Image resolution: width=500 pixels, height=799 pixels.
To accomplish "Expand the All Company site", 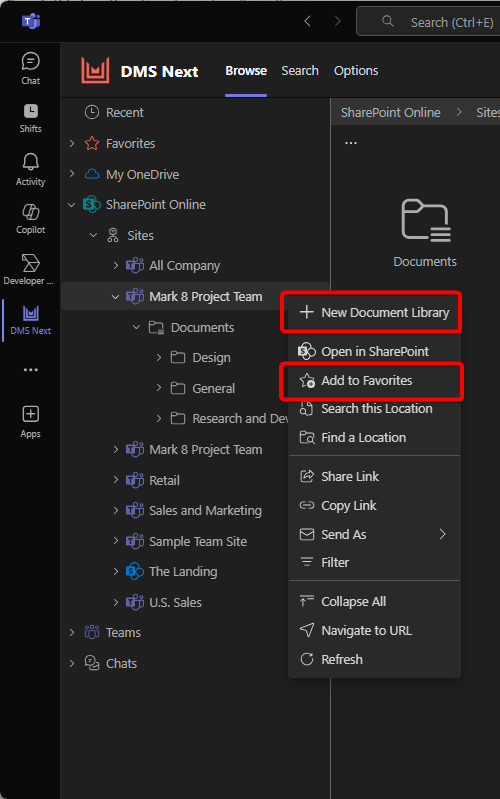I will coord(116,265).
